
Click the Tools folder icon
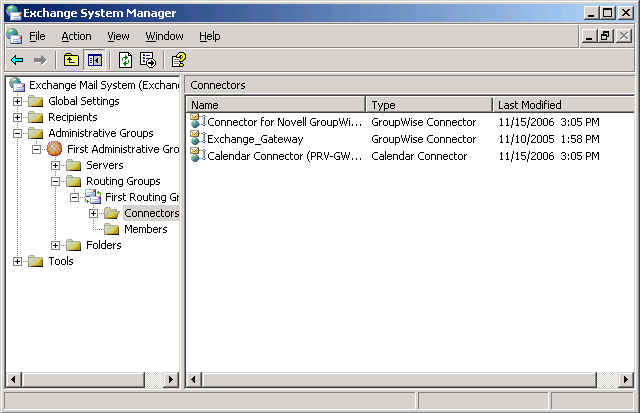tap(36, 261)
